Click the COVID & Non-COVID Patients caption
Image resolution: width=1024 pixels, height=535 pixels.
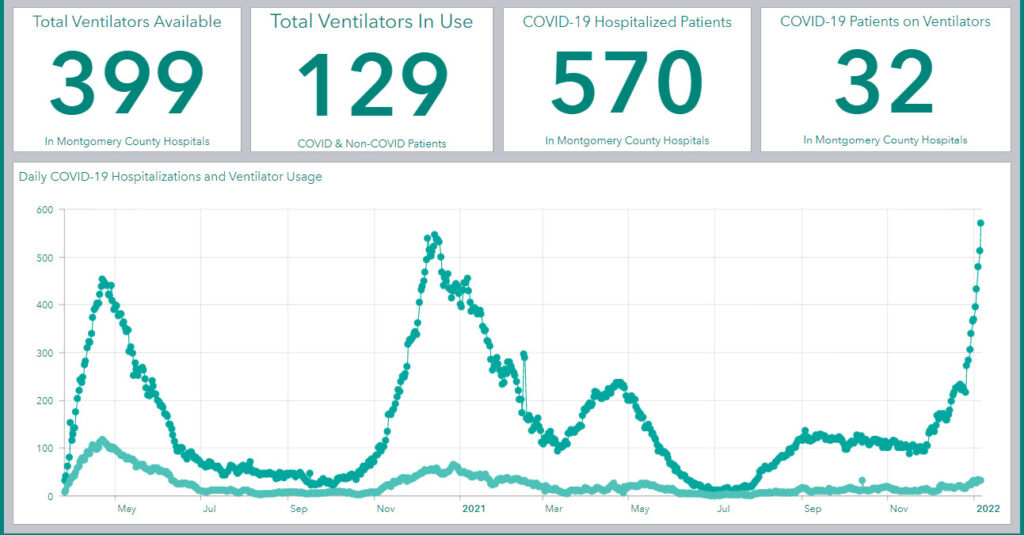[x=372, y=144]
